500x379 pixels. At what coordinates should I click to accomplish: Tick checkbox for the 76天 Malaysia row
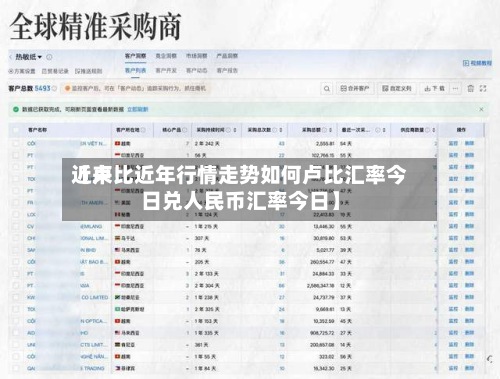pos(15,250)
